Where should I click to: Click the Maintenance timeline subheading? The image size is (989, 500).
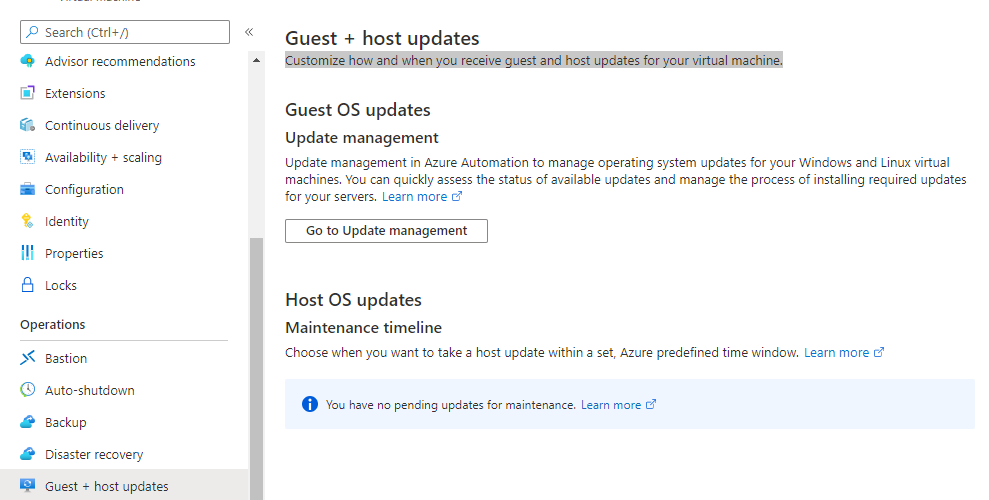(363, 327)
